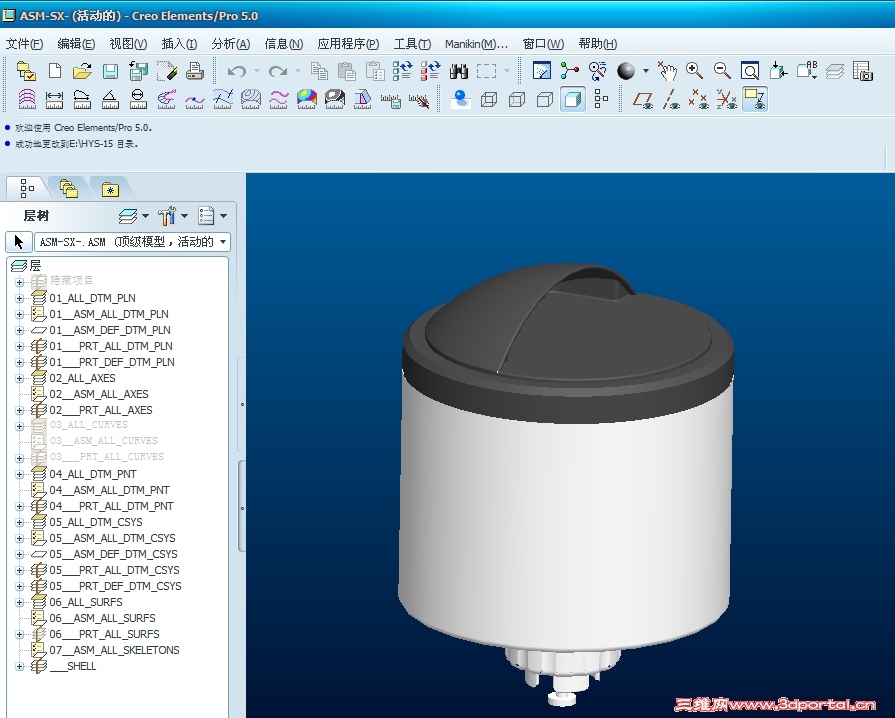The height and width of the screenshot is (718, 895).
Task: Click the model tree display icon
Action: coord(600,99)
